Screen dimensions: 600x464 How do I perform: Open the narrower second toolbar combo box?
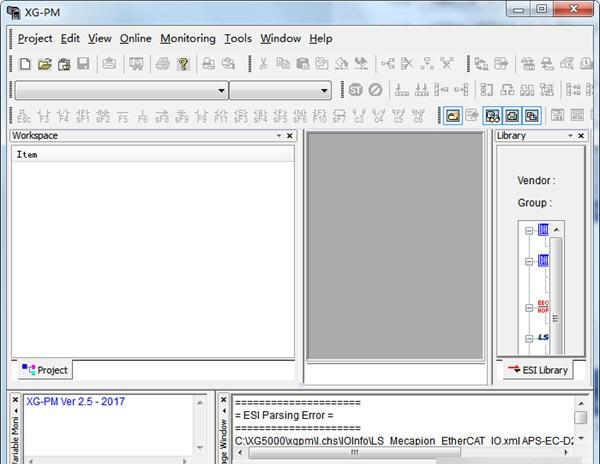pos(280,90)
